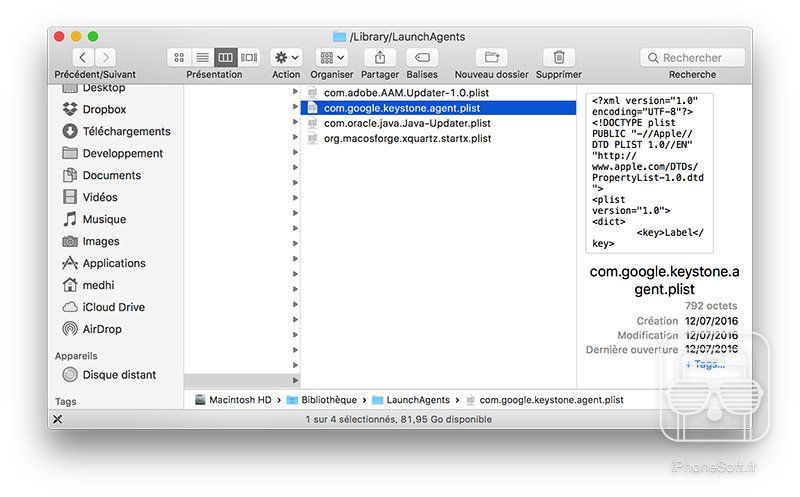This screenshot has height=497, width=800.
Task: Click the 792 octets file size
Action: (x=711, y=306)
